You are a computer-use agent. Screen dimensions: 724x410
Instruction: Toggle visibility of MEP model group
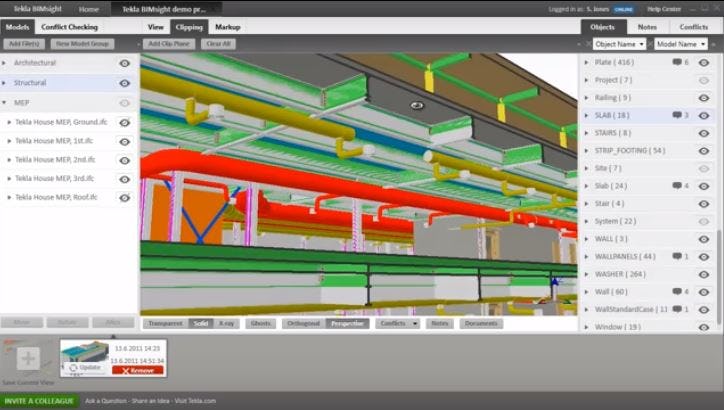click(x=125, y=103)
